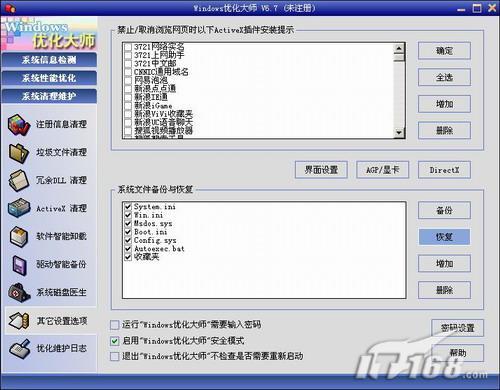This screenshot has height=390, width=500.
Task: Switch to 系统清理维护 section
Action: point(49,96)
